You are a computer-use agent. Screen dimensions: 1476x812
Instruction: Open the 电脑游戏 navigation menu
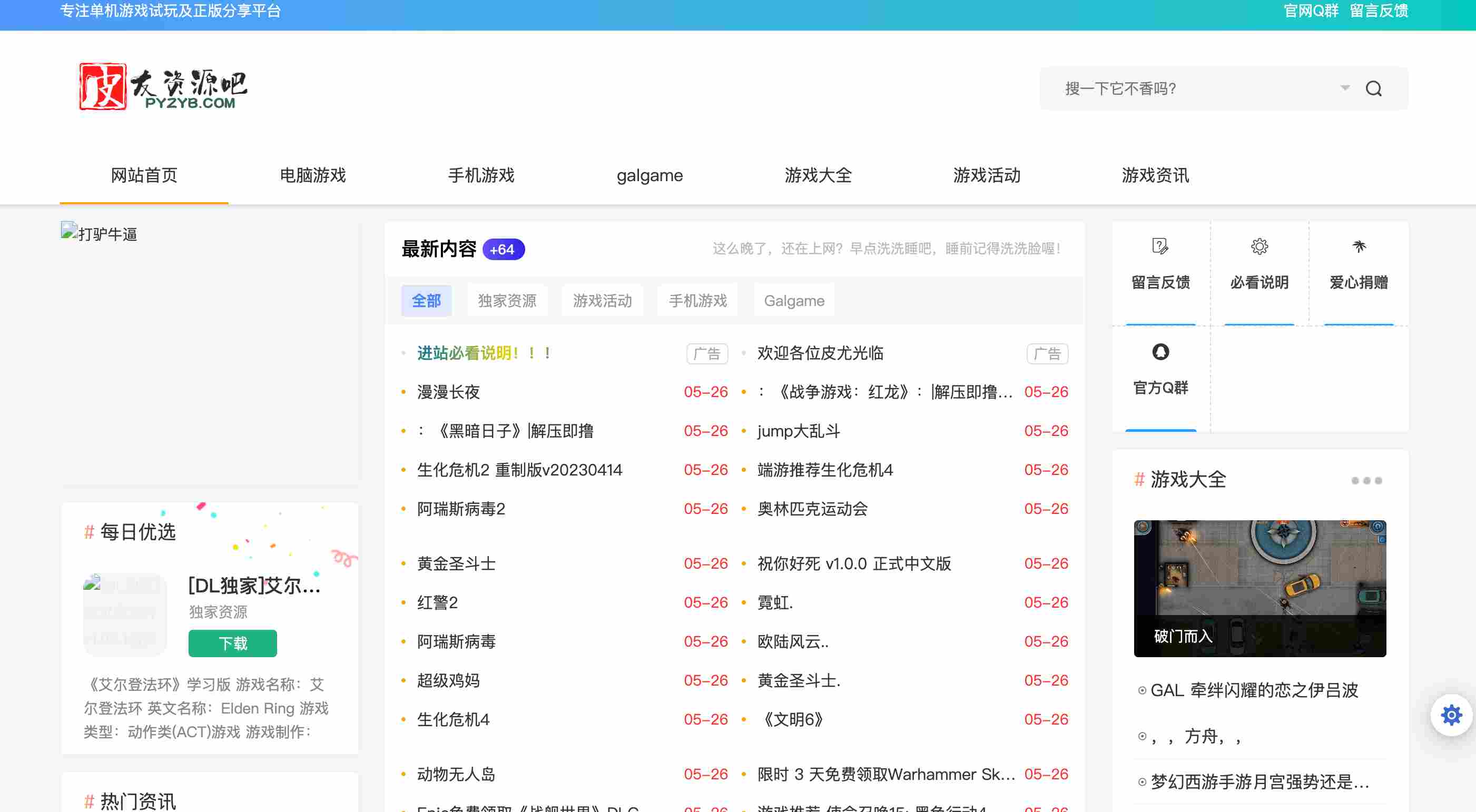[x=312, y=175]
